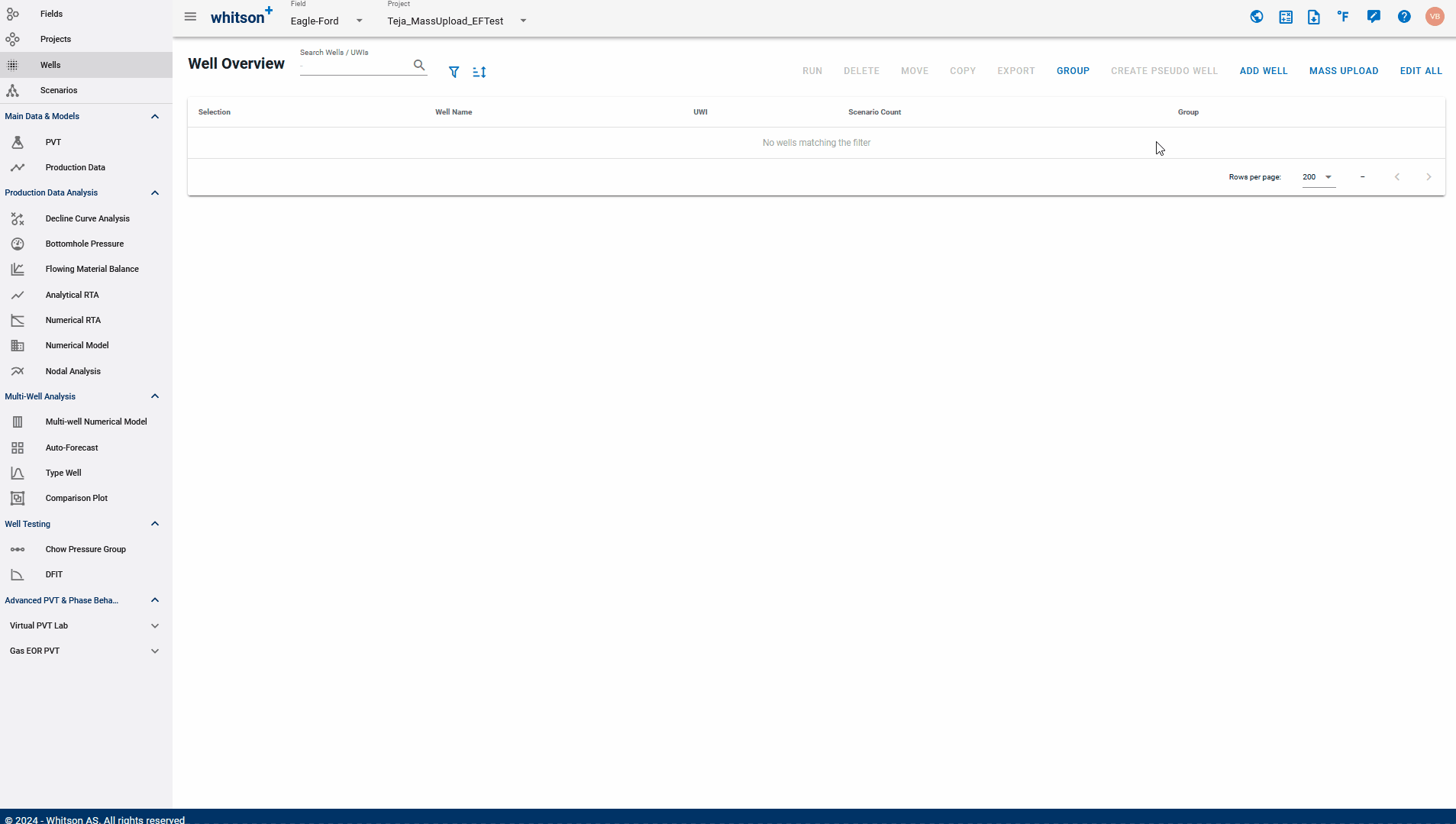Open the filter wells icon

(x=454, y=72)
